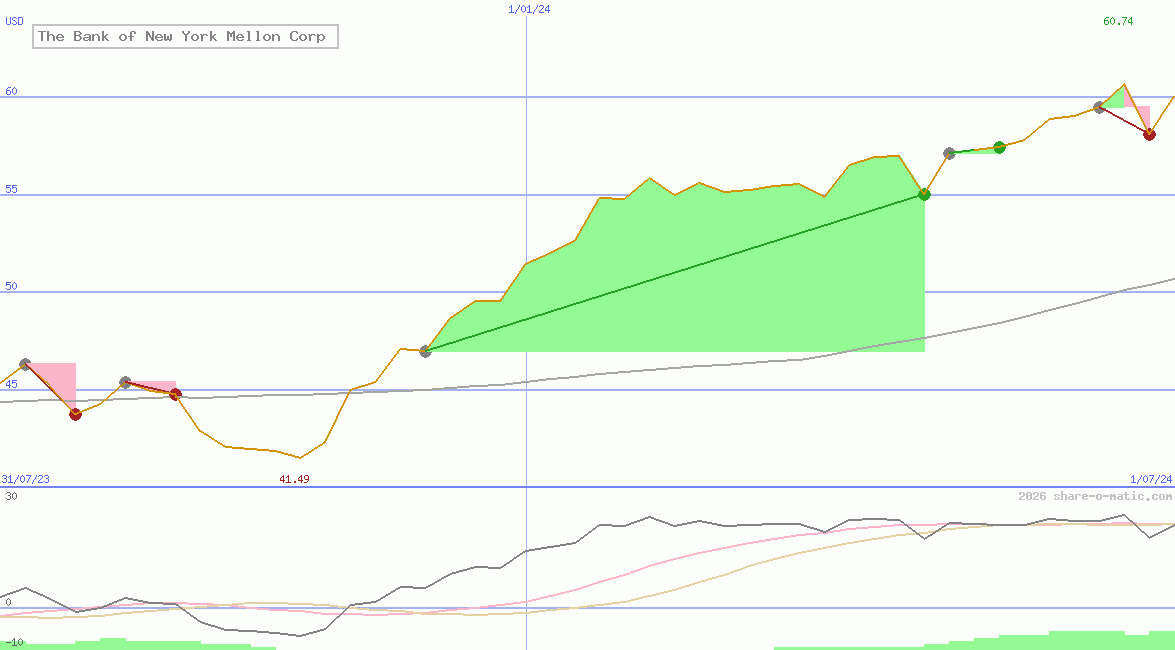Click the green sell dot at the 55 line

[x=925, y=194]
